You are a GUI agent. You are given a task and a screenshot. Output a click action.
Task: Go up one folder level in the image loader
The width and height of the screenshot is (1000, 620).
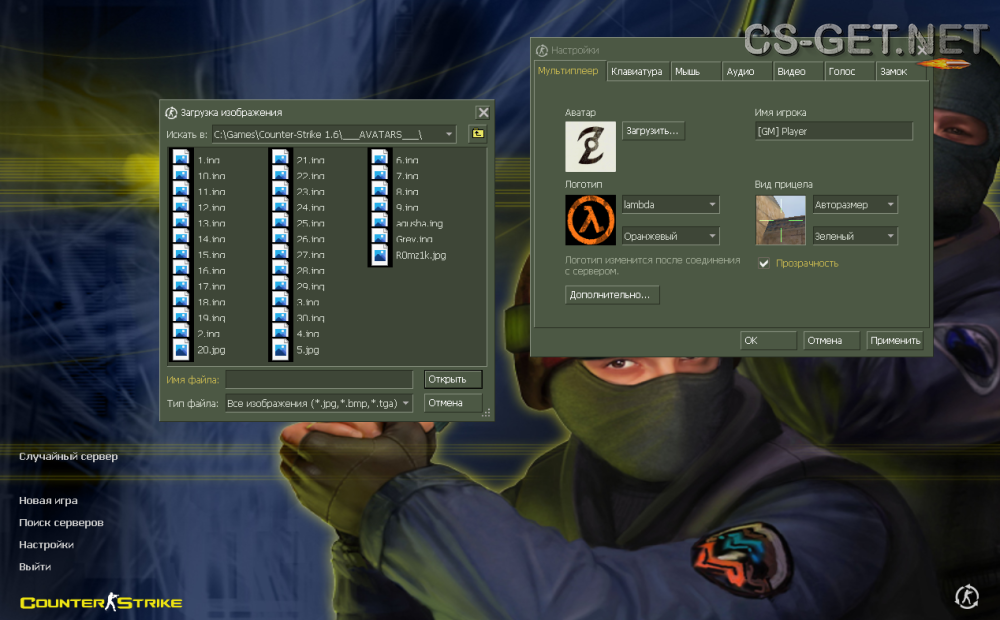click(x=478, y=134)
